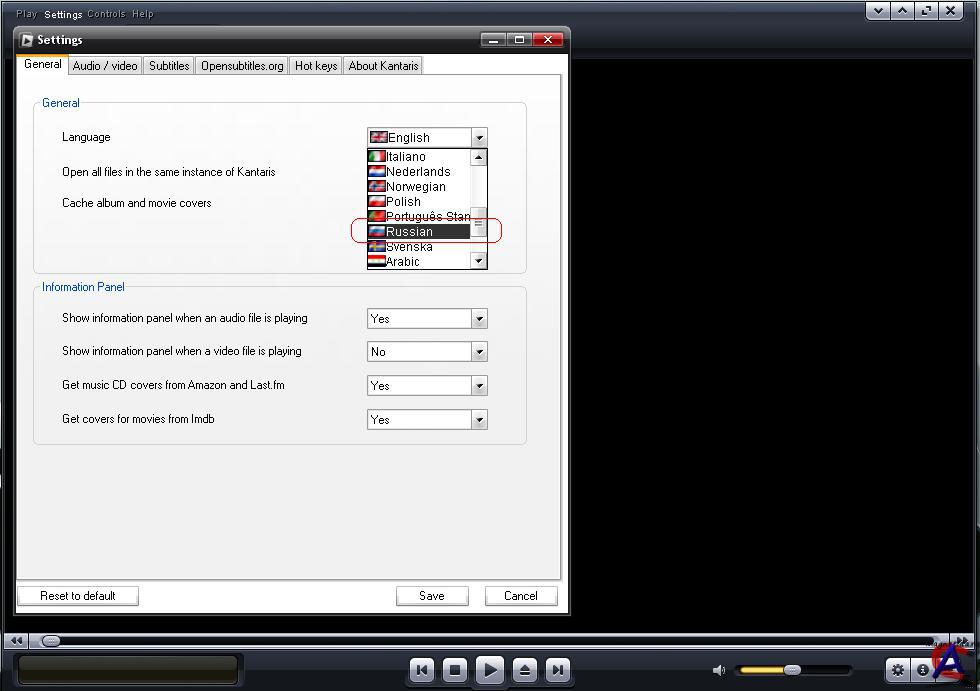
Task: Click the Save button
Action: click(x=431, y=596)
